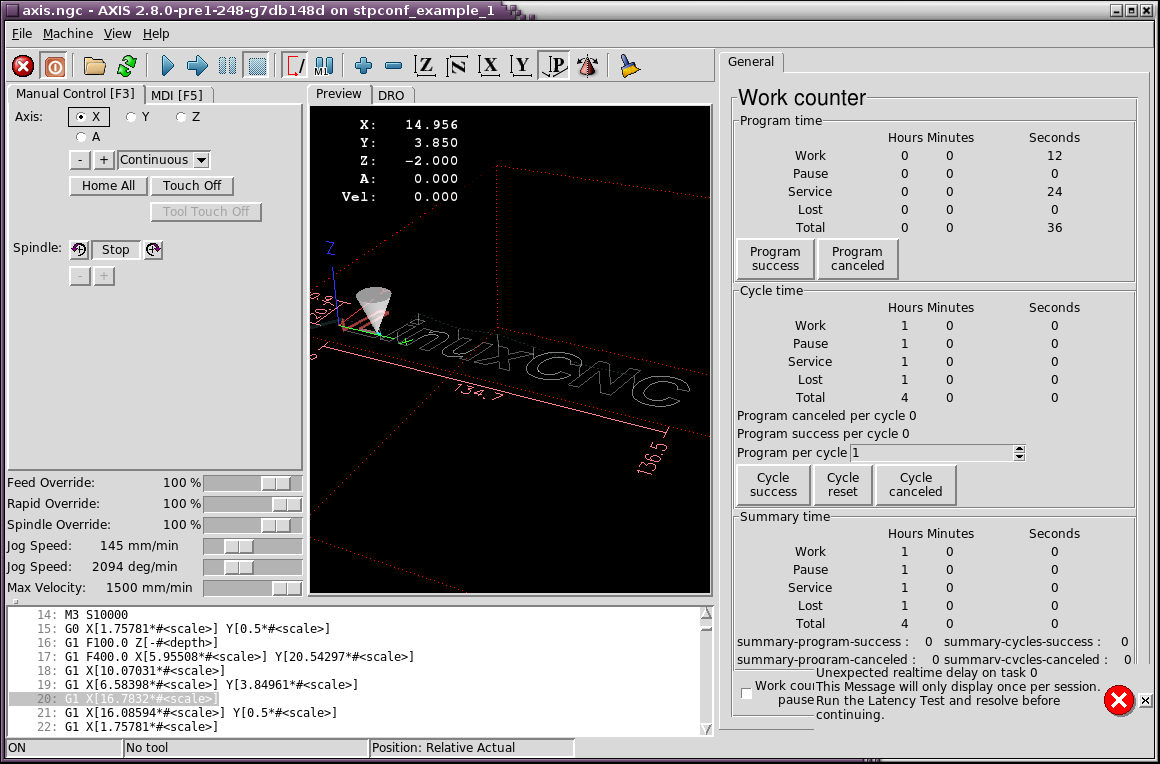Reload the current file
This screenshot has height=764, width=1160.
pos(126,66)
